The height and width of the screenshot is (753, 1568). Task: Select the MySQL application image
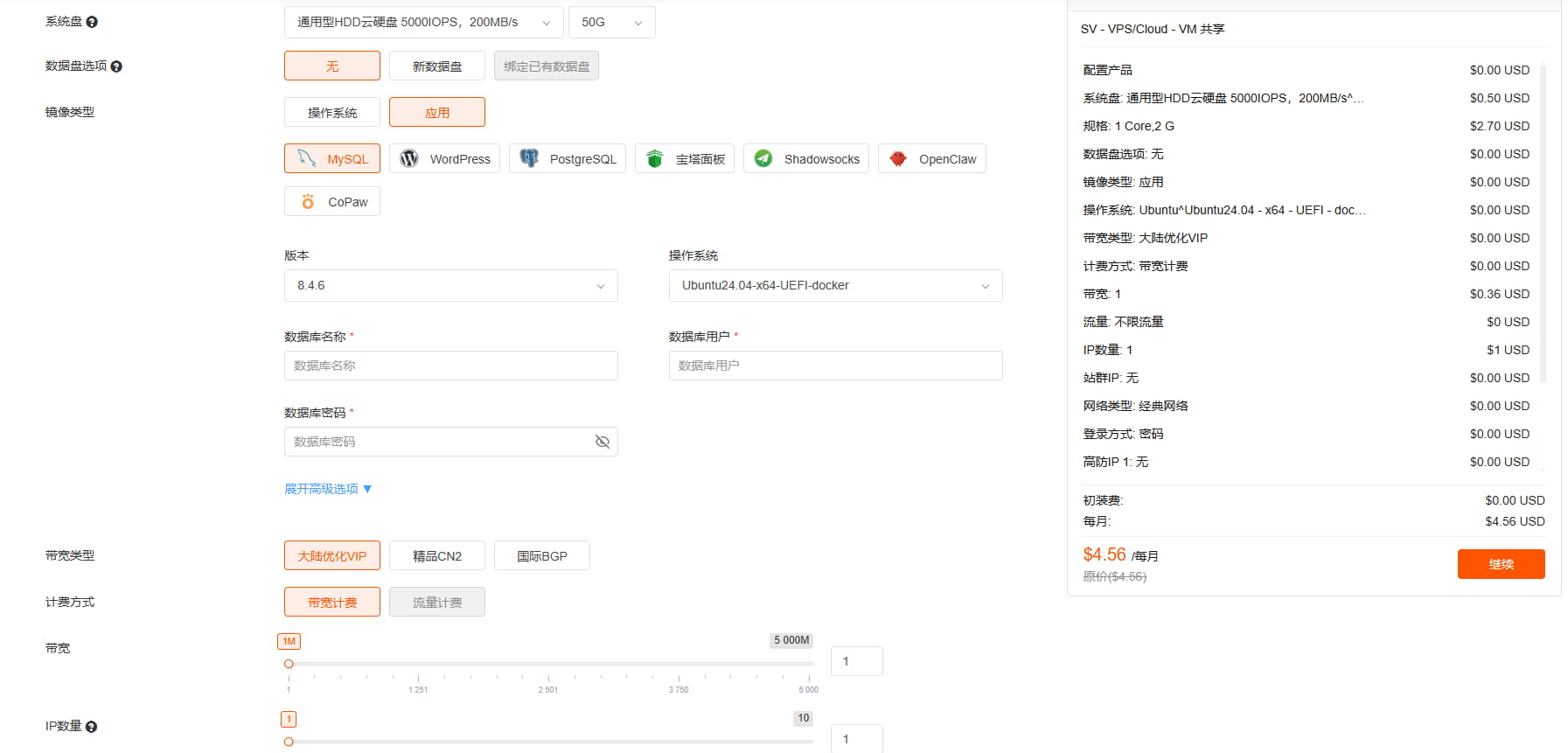pos(332,158)
